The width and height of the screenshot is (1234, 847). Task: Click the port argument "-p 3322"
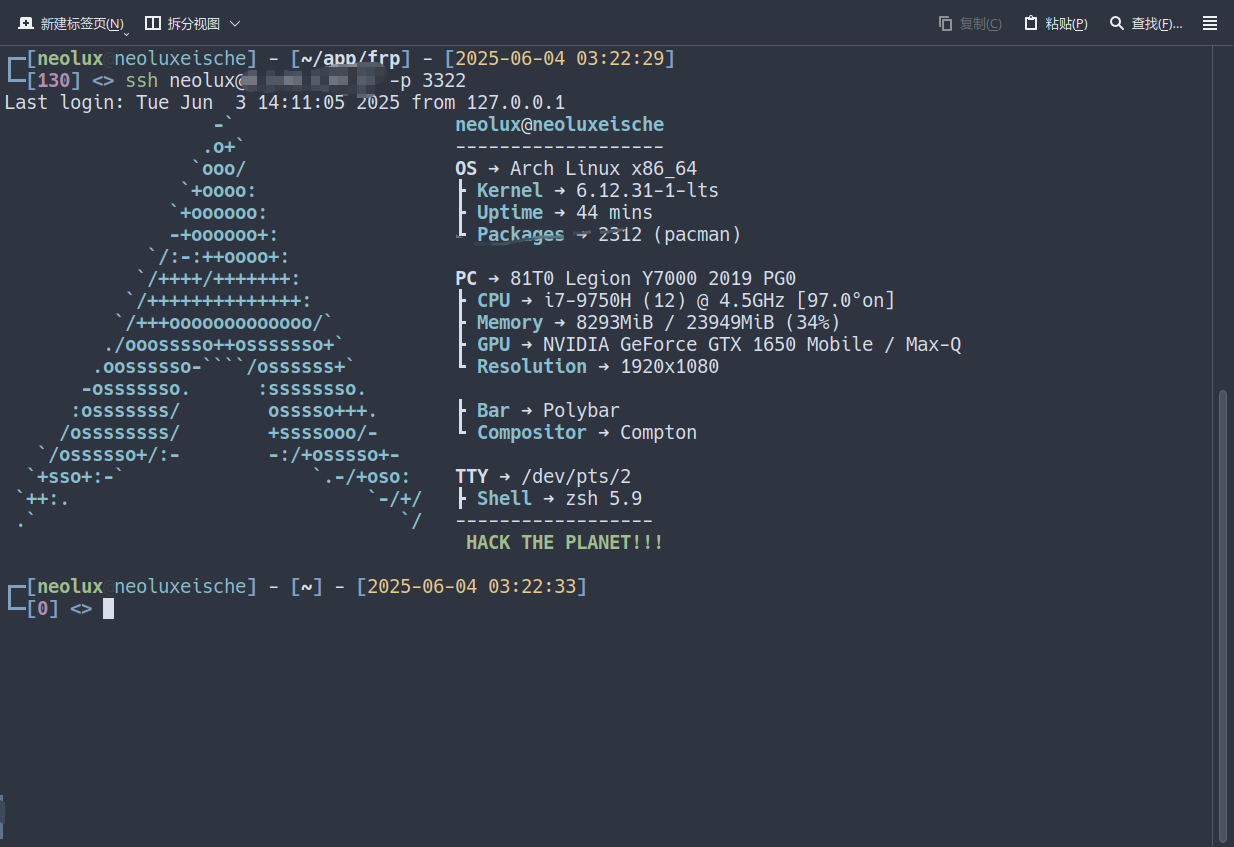[x=427, y=81]
